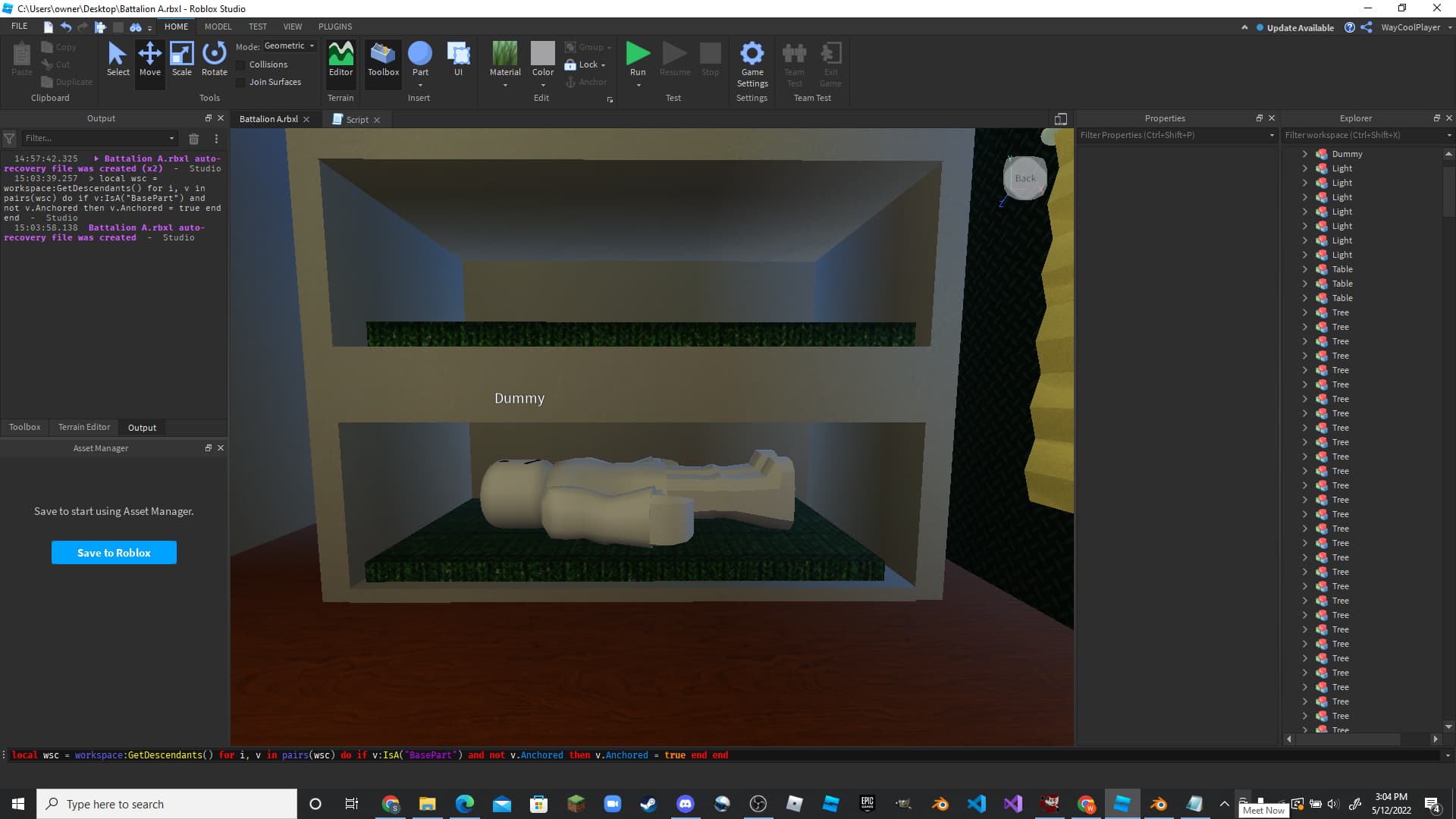Expand the Dummy item in Explorer

tap(1304, 154)
